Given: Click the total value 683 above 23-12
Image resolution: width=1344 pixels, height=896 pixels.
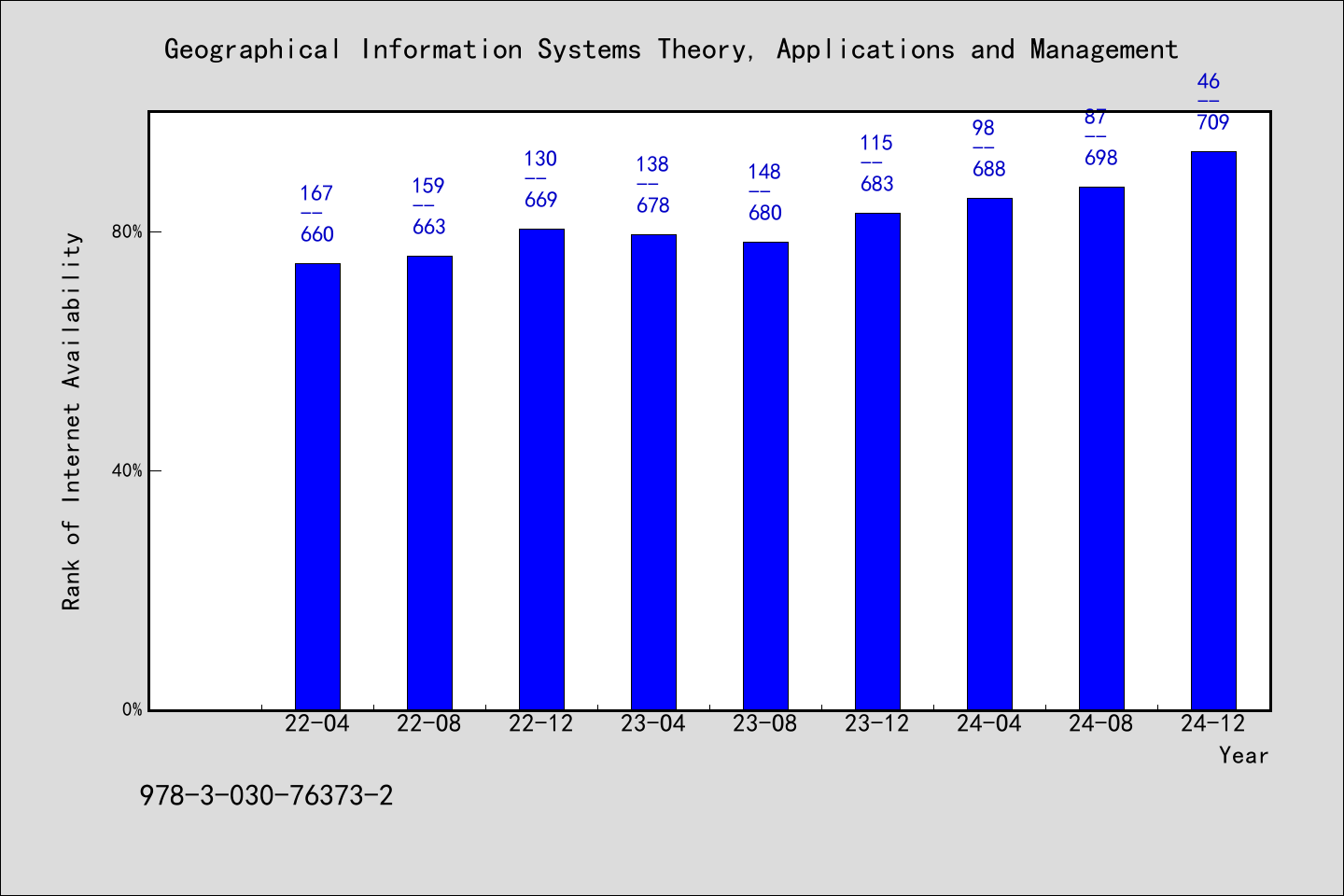Looking at the screenshot, I should [x=877, y=184].
